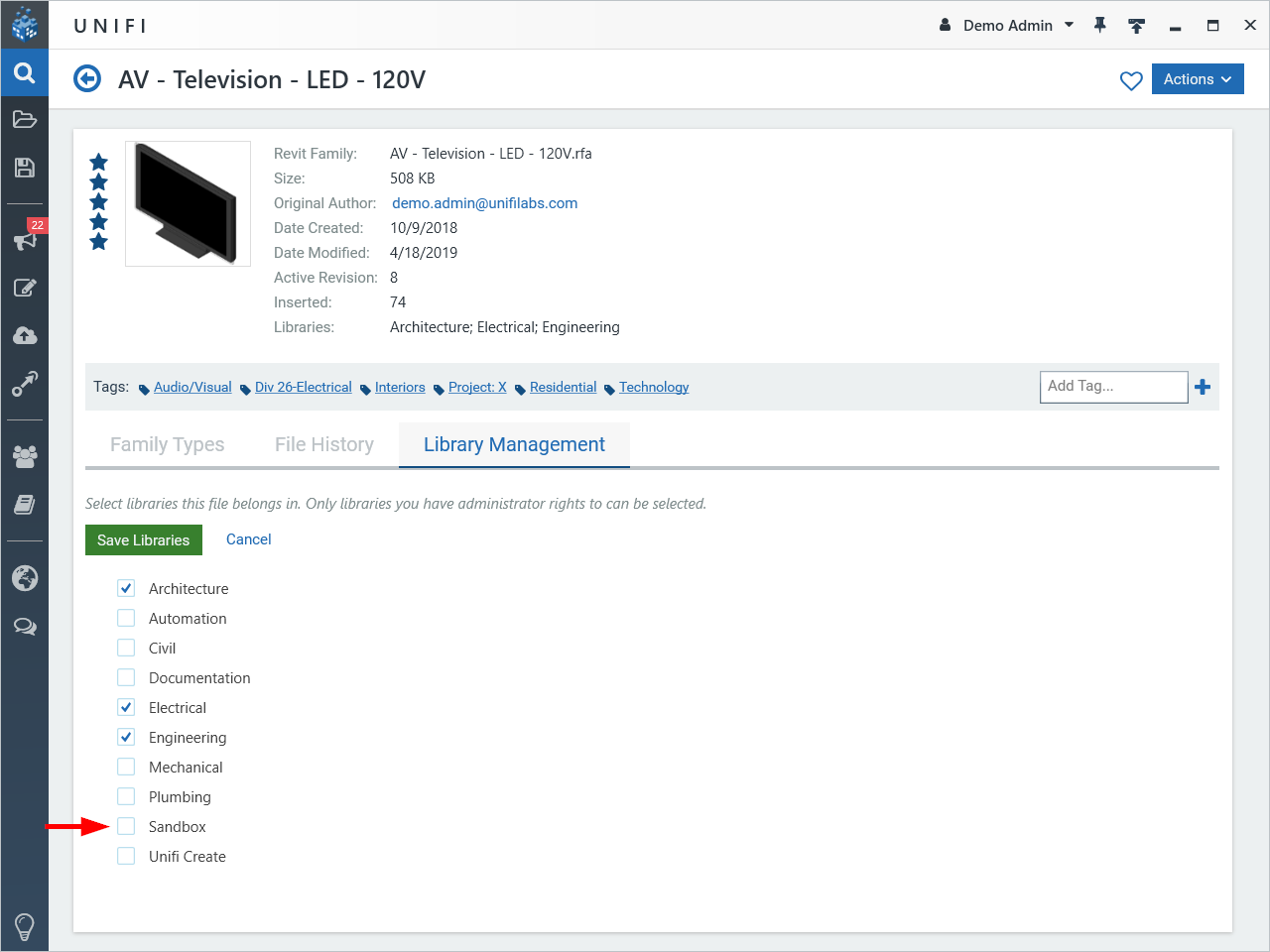Open the users group icon in sidebar
Viewport: 1270px width, 952px height.
click(25, 456)
